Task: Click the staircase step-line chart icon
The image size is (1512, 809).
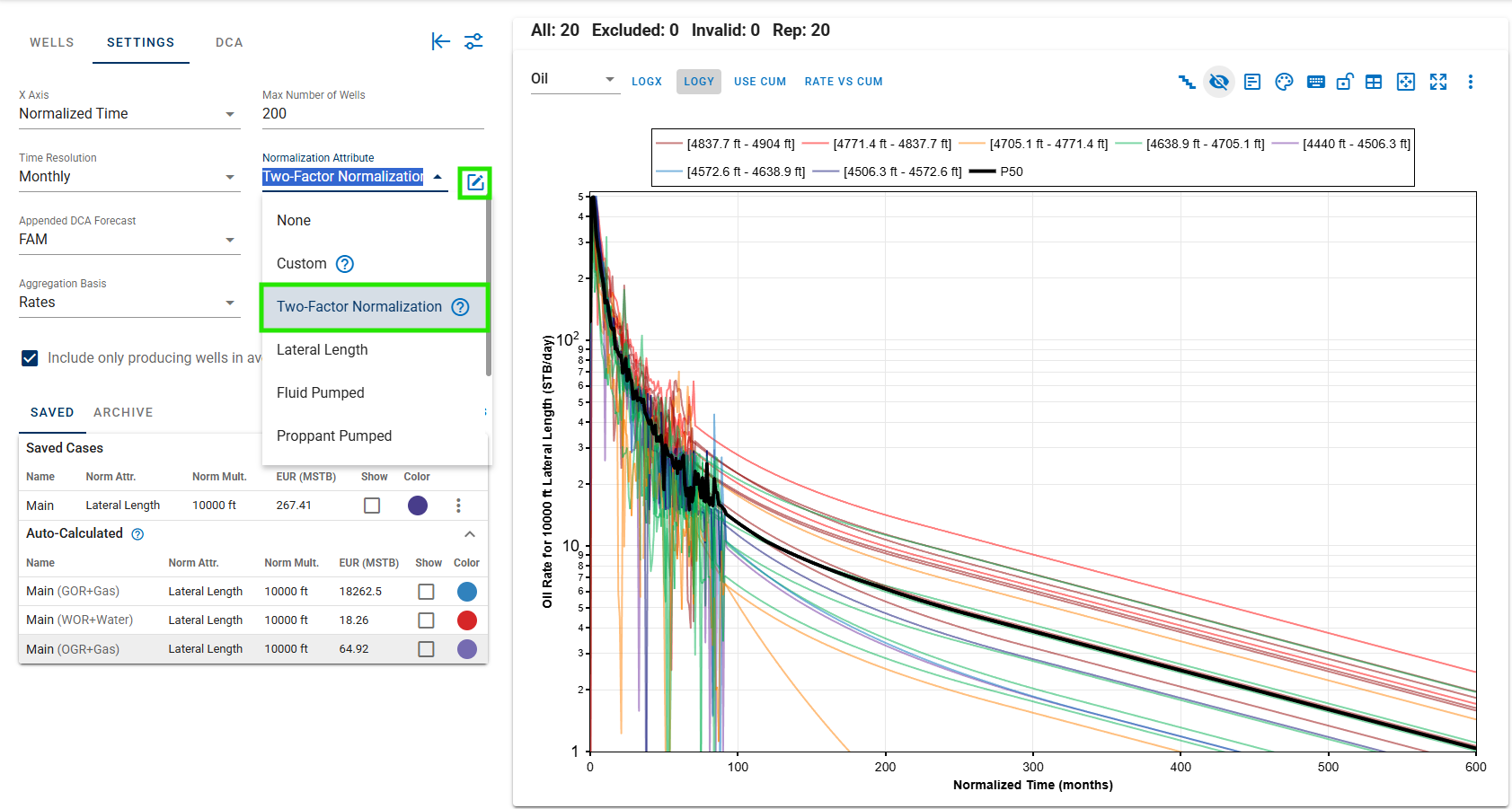Action: (x=1187, y=82)
